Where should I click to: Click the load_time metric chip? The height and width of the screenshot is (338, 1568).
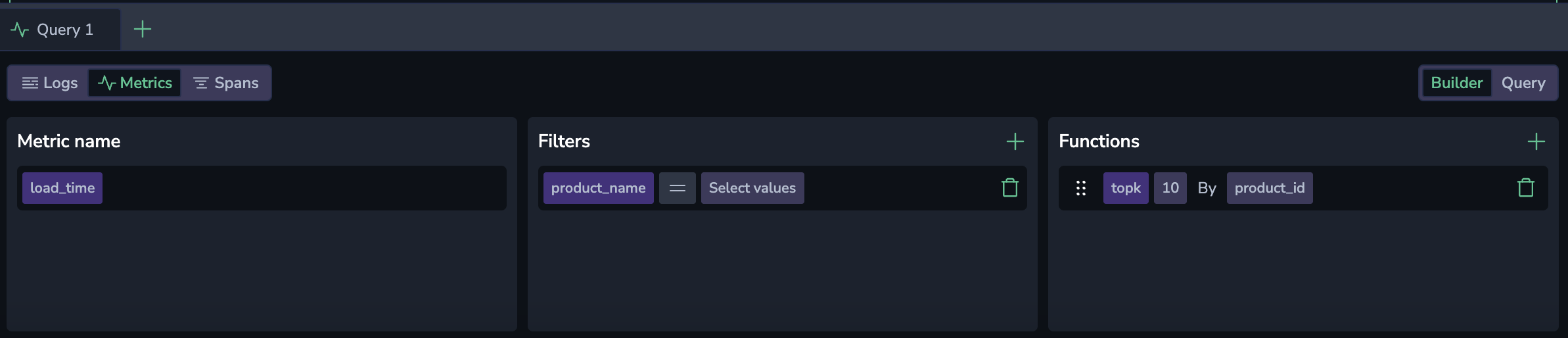62,188
